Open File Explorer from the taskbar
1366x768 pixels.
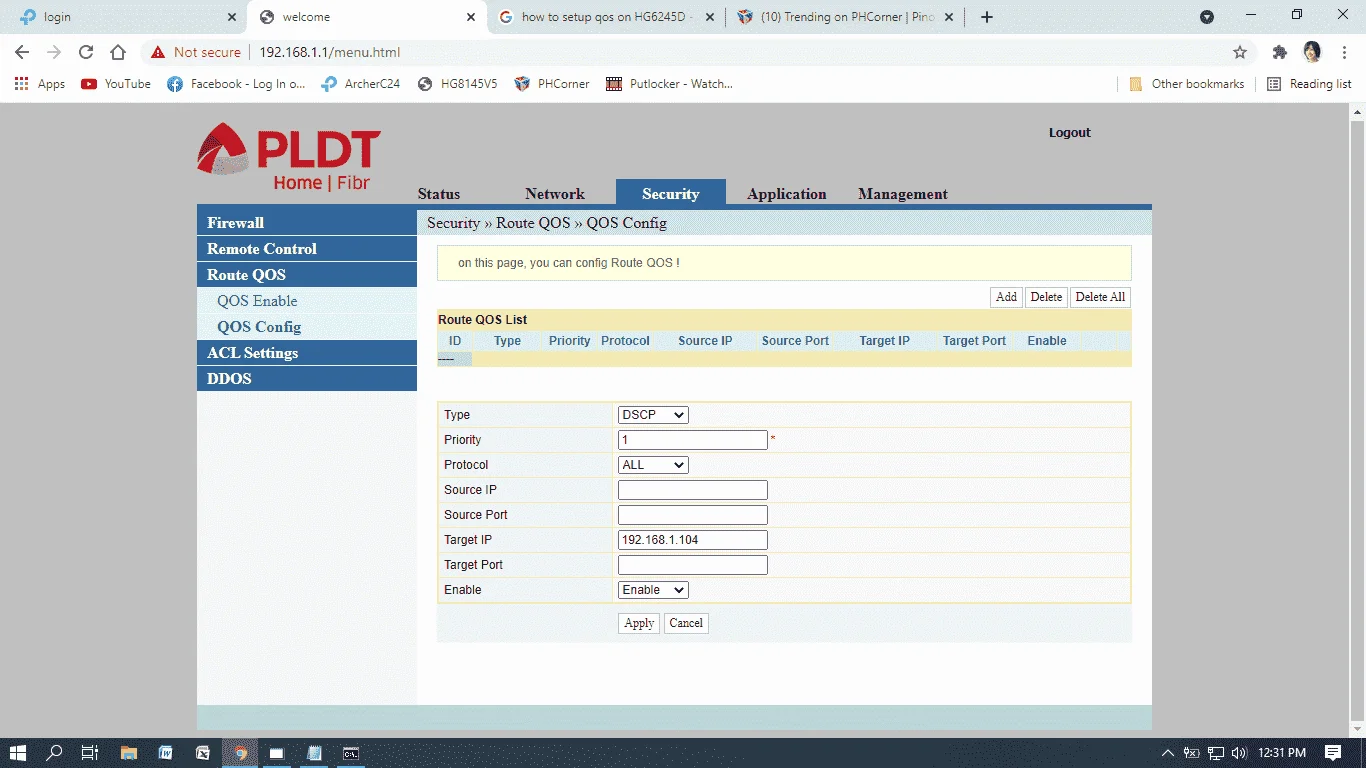point(128,753)
